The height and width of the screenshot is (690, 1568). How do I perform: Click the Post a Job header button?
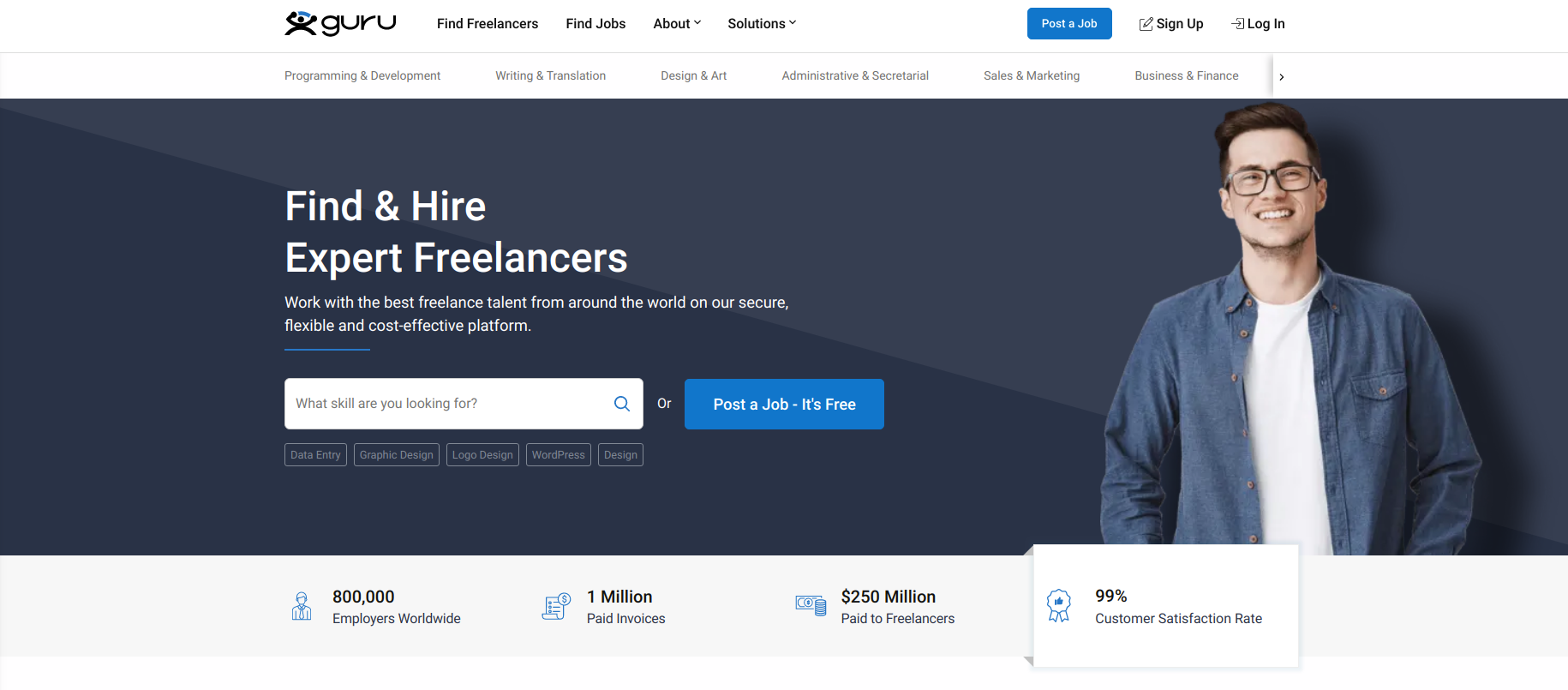point(1069,24)
